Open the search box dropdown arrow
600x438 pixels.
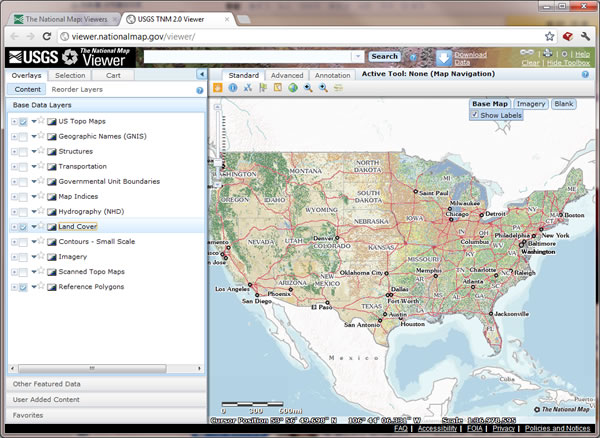pos(357,57)
